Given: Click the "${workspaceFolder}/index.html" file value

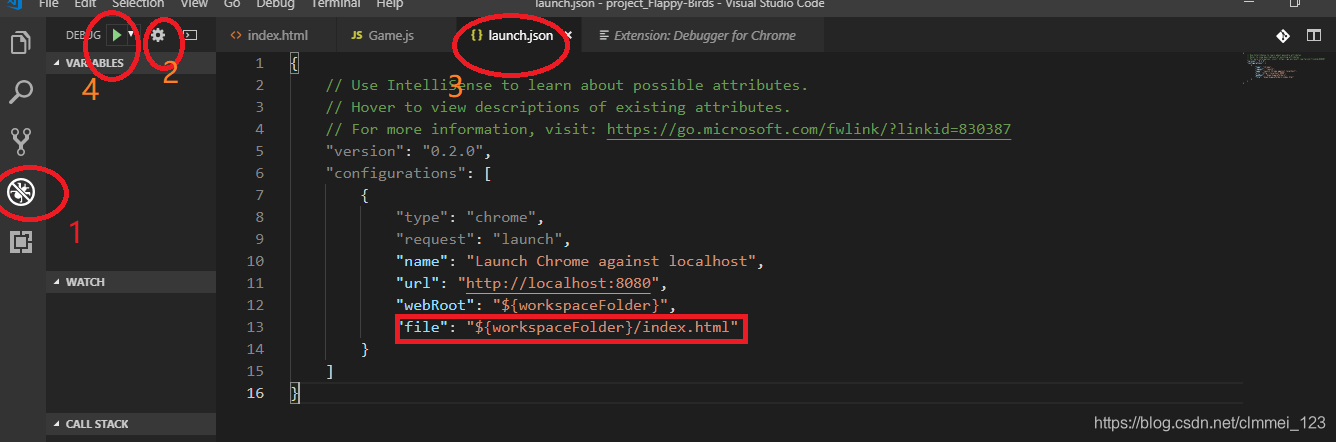Looking at the screenshot, I should (x=604, y=327).
